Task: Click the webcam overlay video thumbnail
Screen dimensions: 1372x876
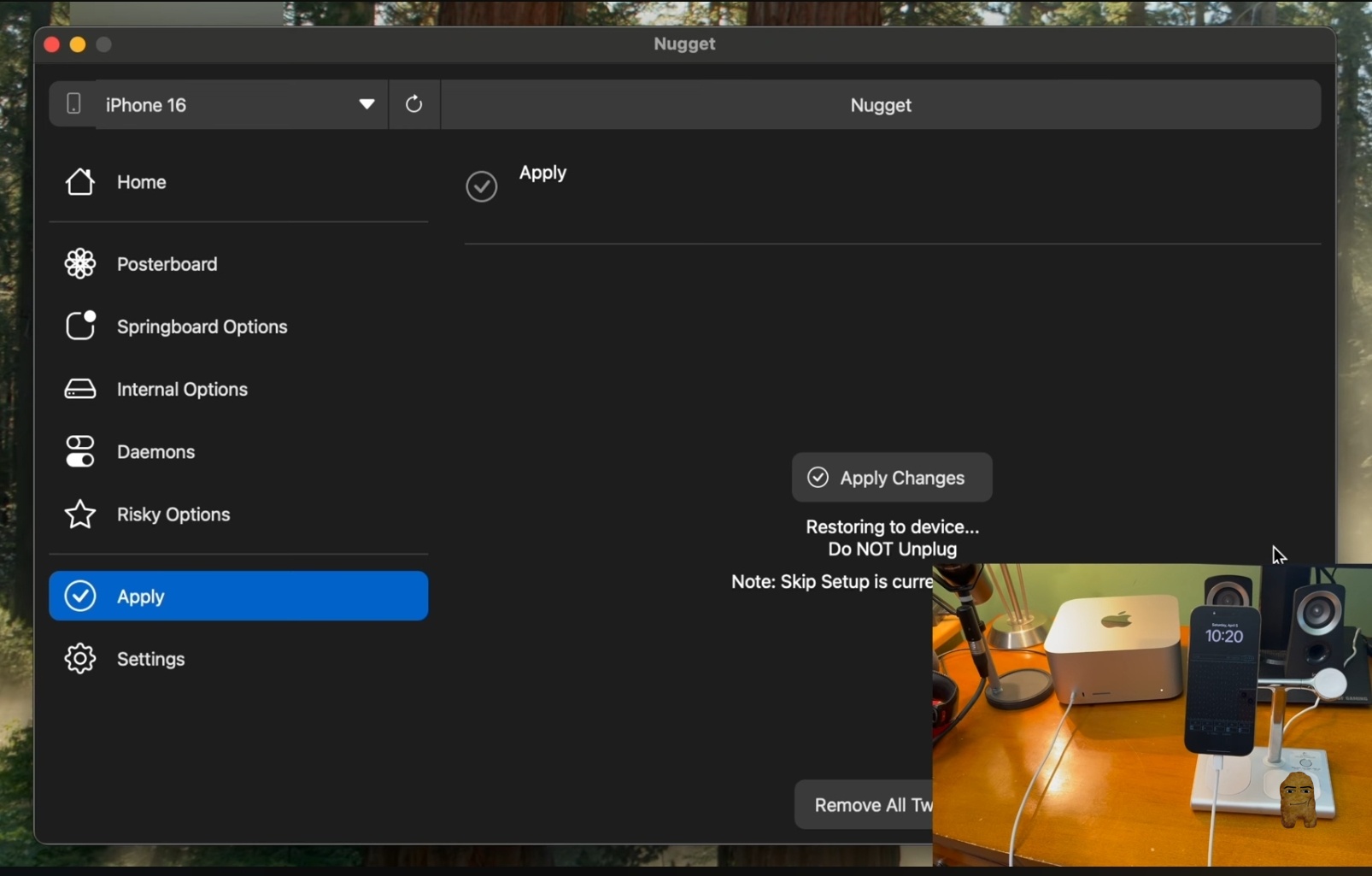Action: pyautogui.click(x=1152, y=715)
